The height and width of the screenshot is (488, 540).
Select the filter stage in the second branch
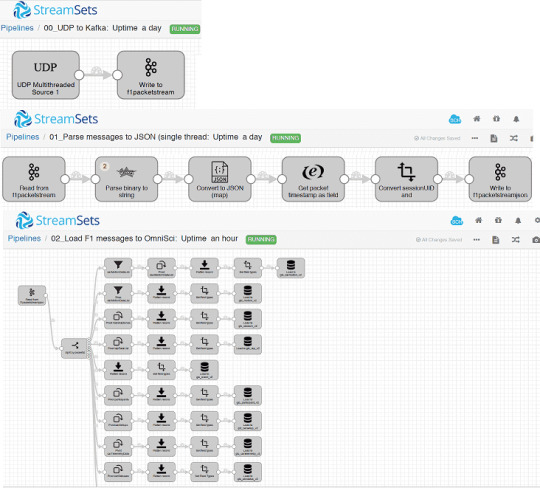click(118, 293)
